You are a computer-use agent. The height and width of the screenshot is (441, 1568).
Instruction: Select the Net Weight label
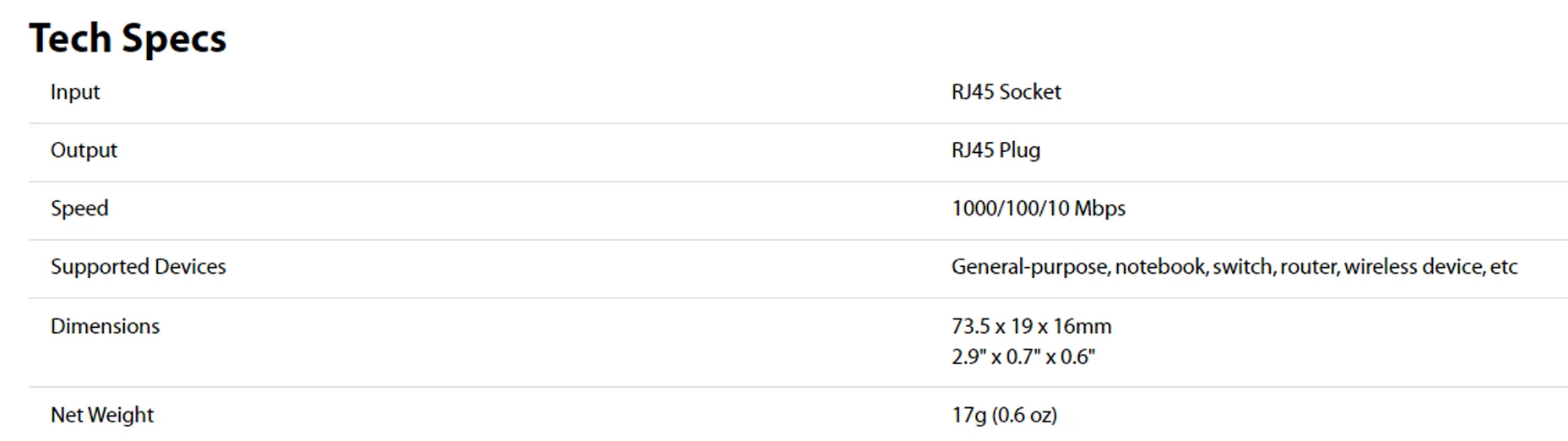(x=102, y=415)
